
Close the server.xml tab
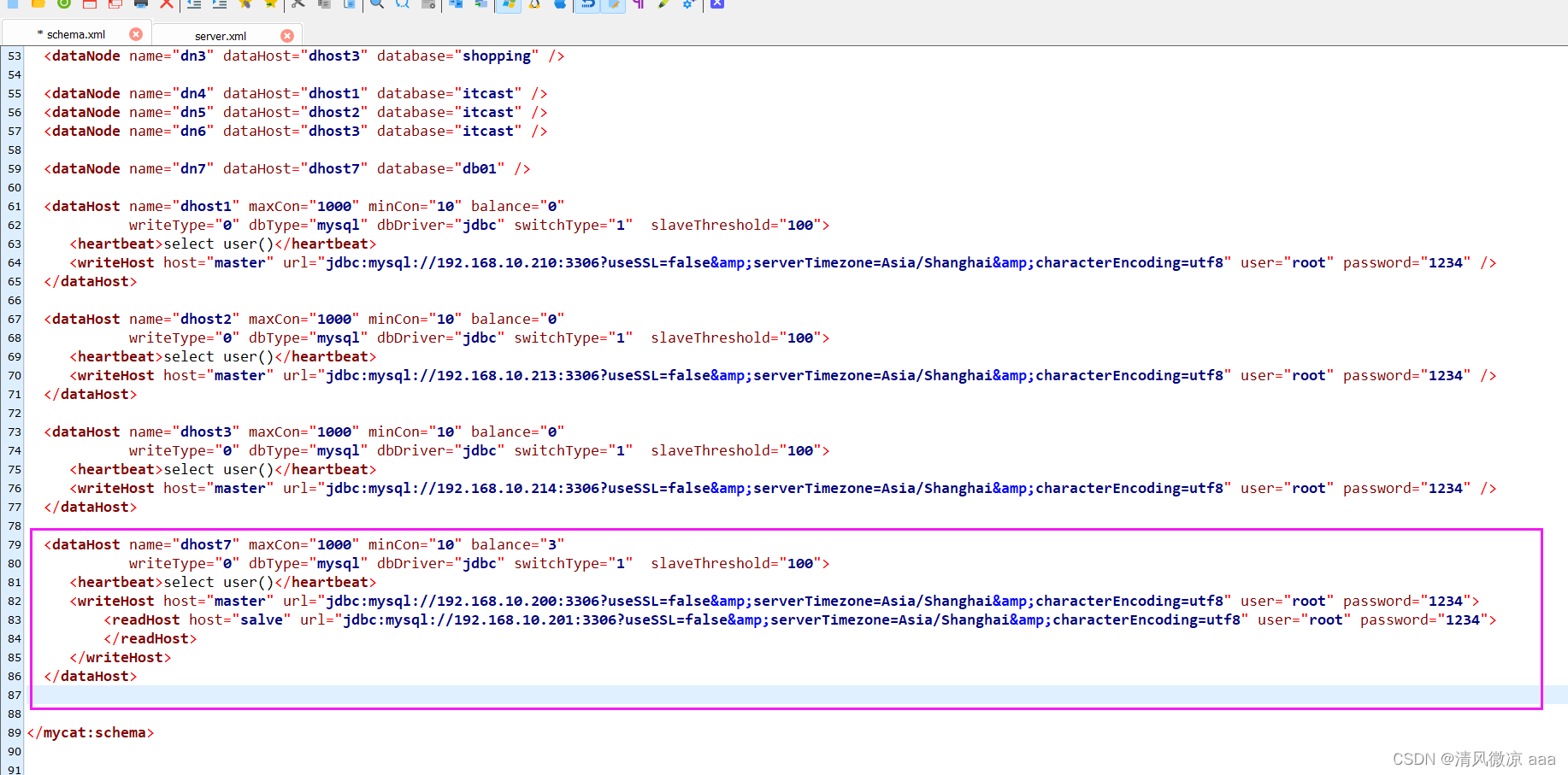(x=287, y=36)
